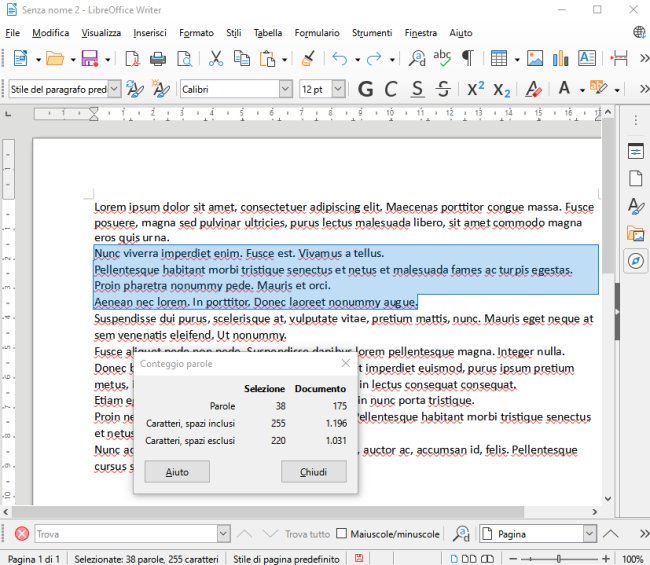Click the Insert Image toolbar icon
The width and height of the screenshot is (650, 565).
click(535, 59)
